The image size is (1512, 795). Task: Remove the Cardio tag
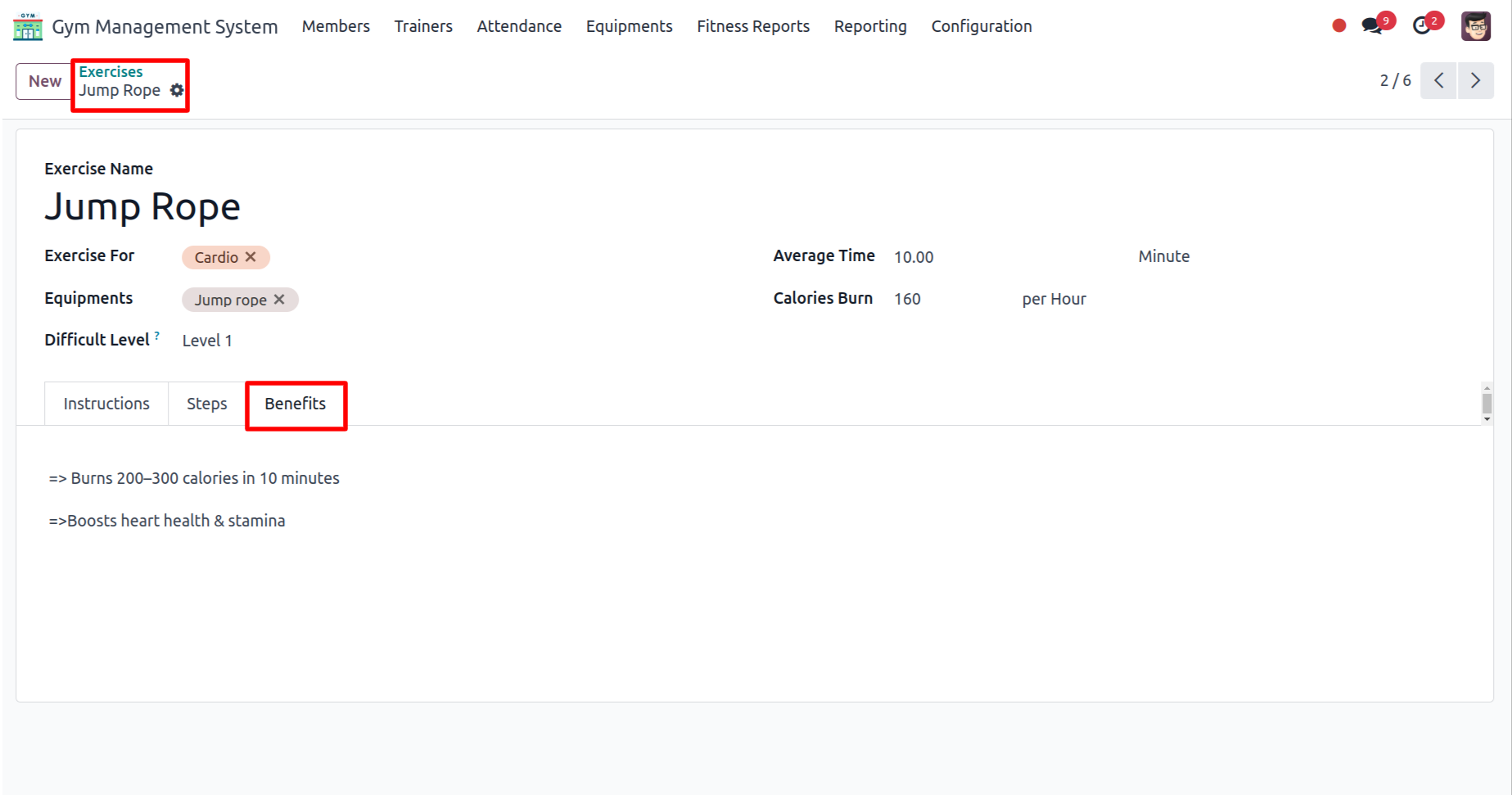[x=250, y=257]
